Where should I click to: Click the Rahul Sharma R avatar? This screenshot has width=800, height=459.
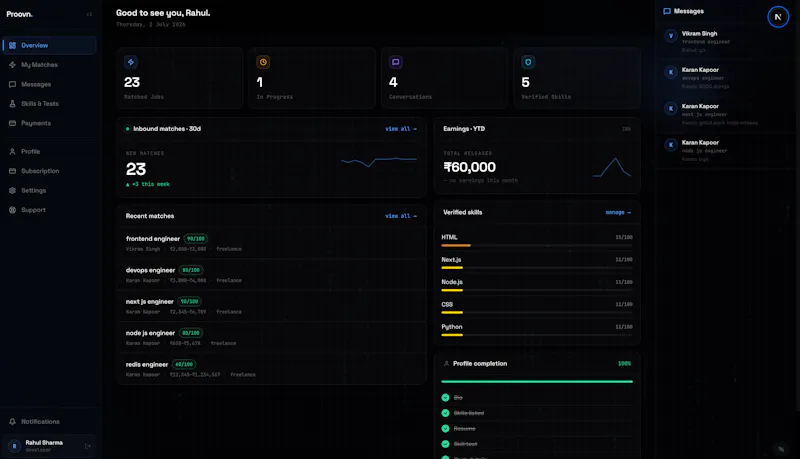pyautogui.click(x=14, y=446)
